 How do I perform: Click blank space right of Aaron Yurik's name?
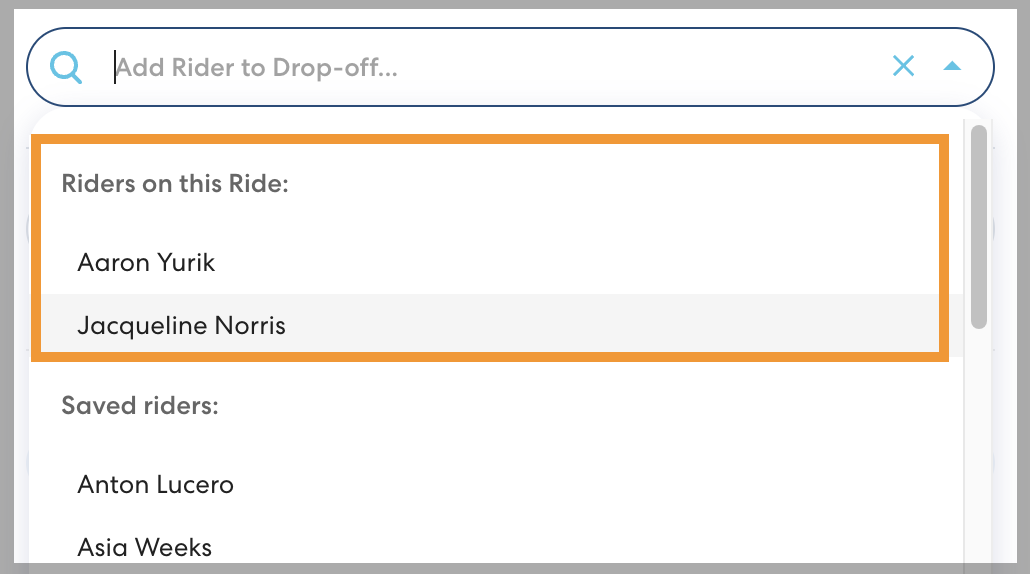point(600,263)
